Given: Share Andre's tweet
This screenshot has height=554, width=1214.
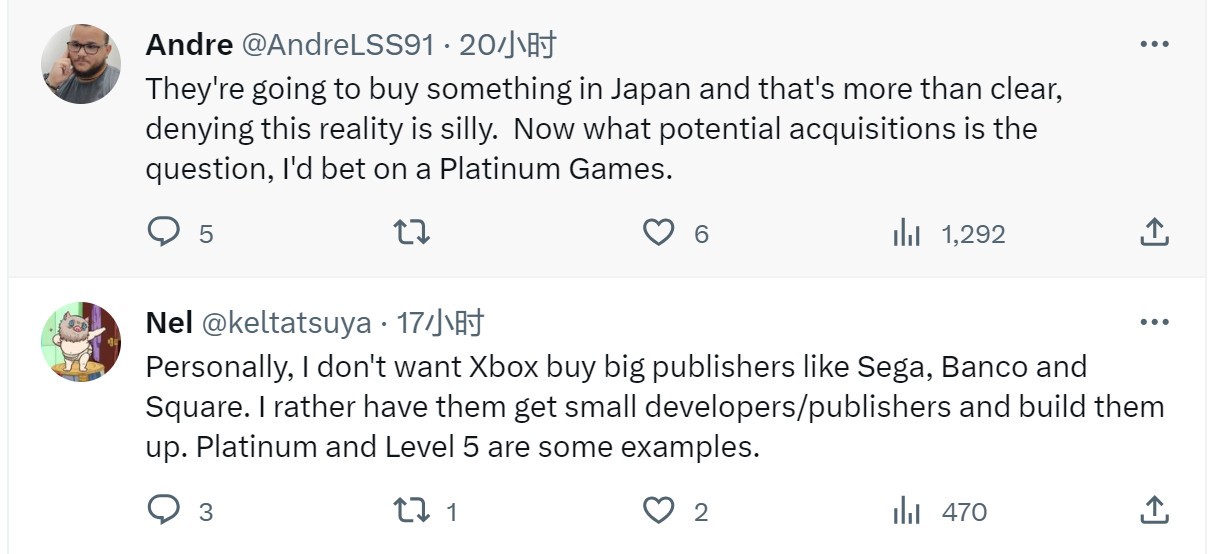Looking at the screenshot, I should (1154, 233).
